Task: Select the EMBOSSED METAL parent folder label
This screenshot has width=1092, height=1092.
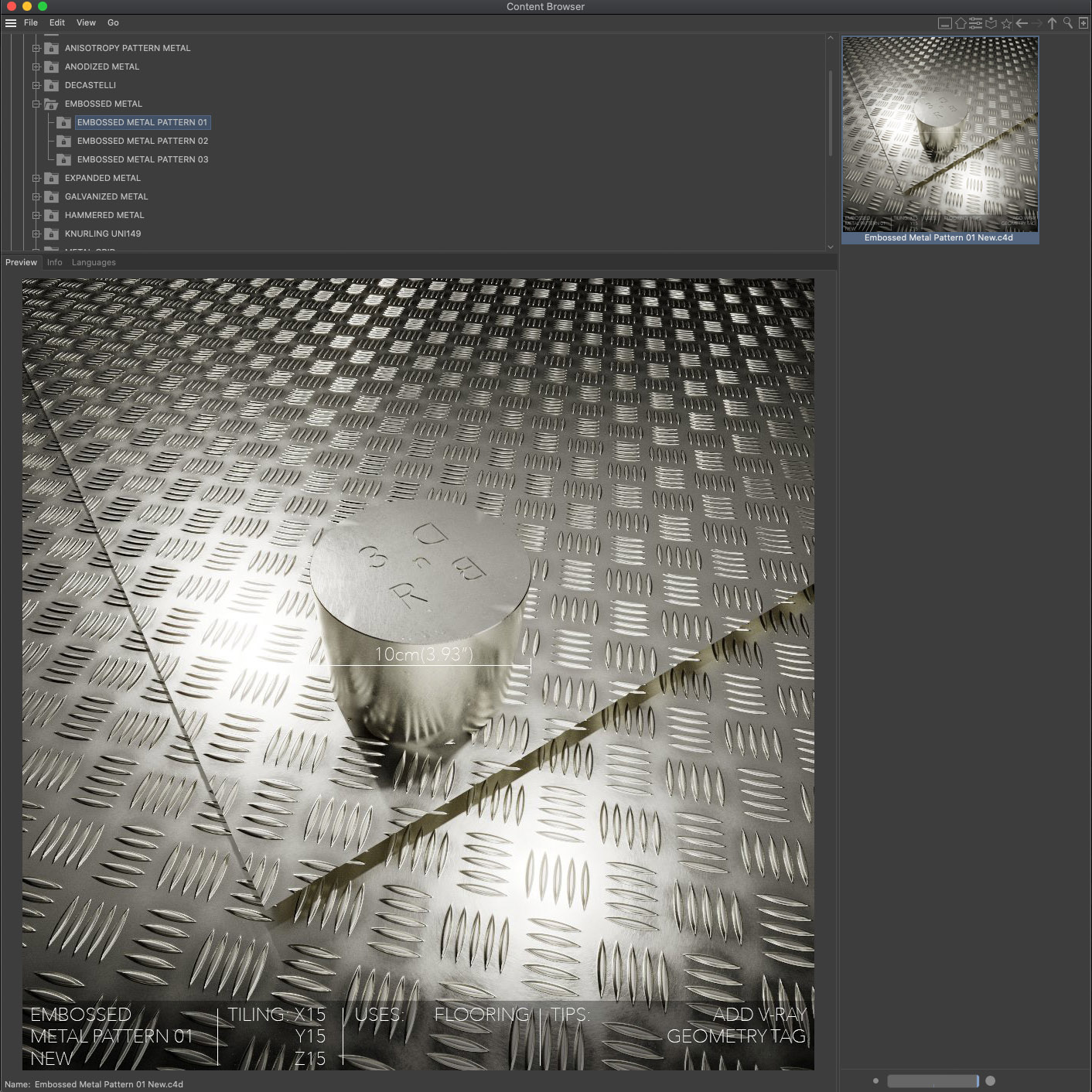Action: tap(104, 104)
